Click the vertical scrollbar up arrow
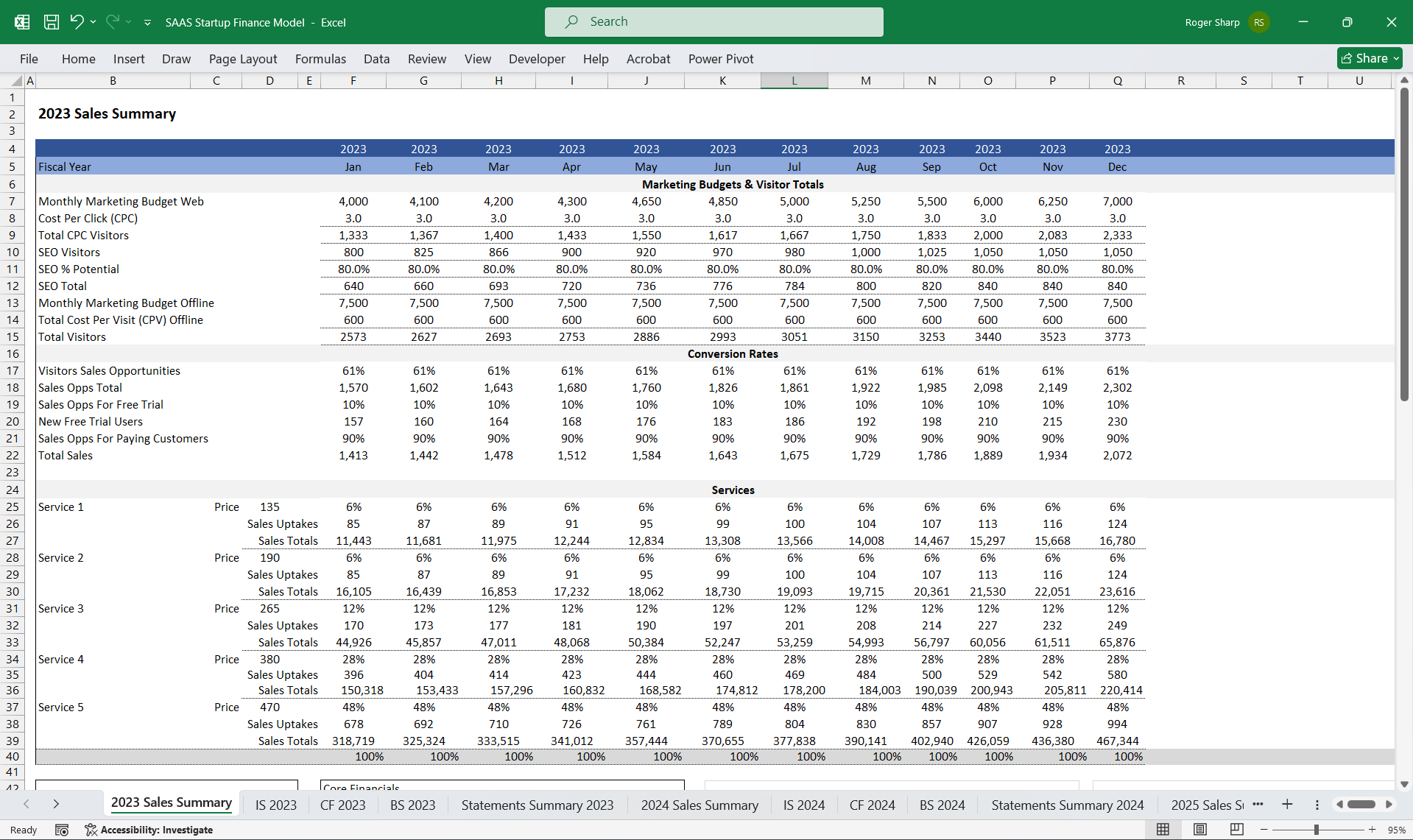The image size is (1413, 840). [1404, 80]
